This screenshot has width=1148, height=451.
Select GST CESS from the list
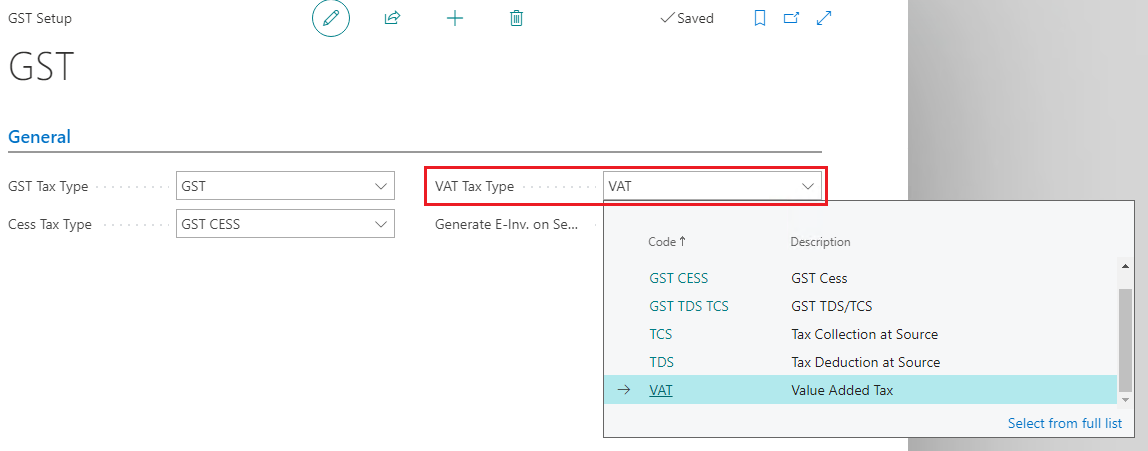tap(678, 278)
